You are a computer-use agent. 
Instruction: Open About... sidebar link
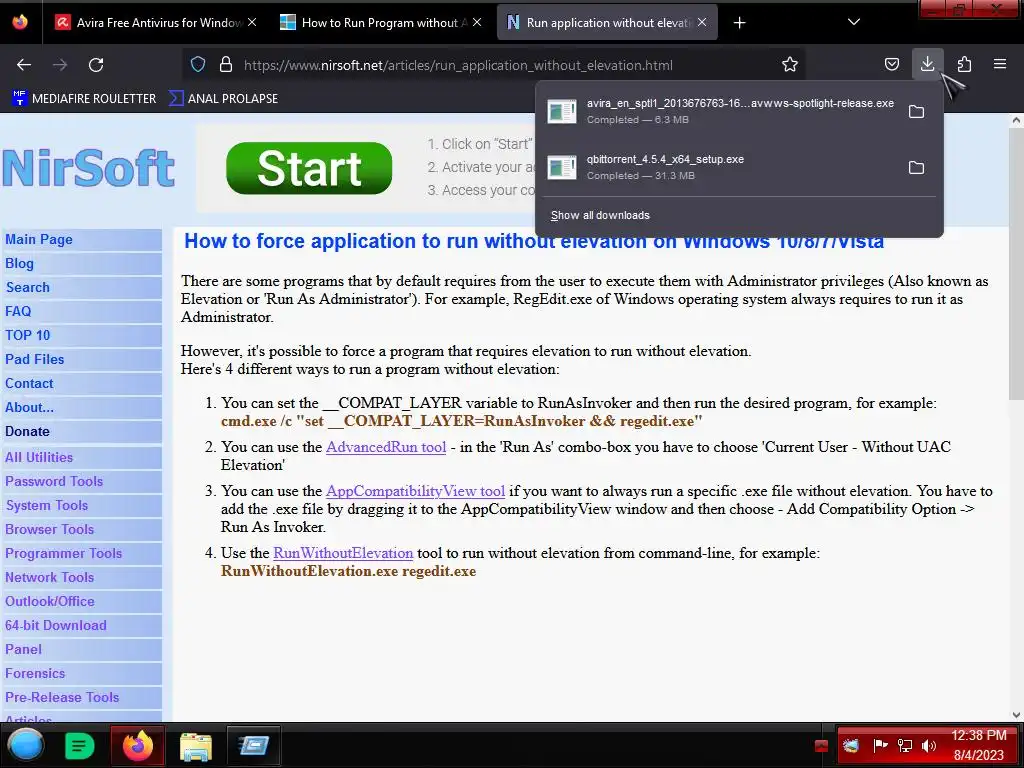pyautogui.click(x=29, y=408)
